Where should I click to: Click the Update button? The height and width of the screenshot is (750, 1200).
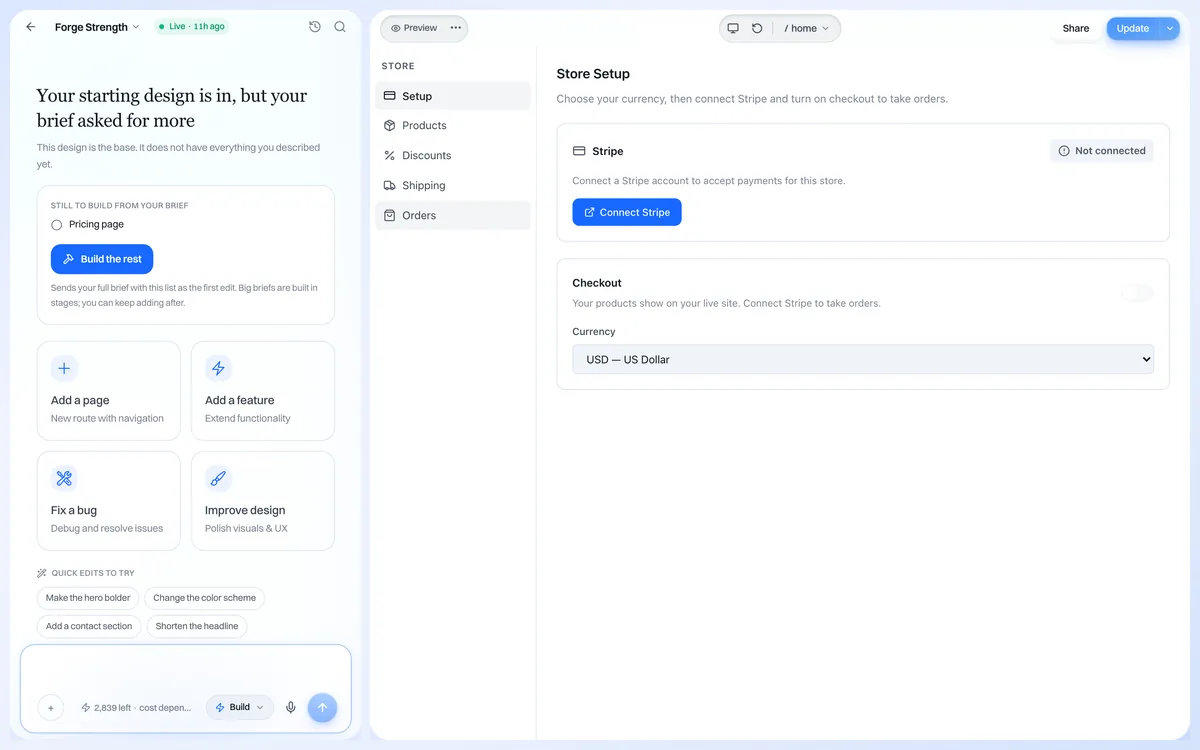point(1133,28)
